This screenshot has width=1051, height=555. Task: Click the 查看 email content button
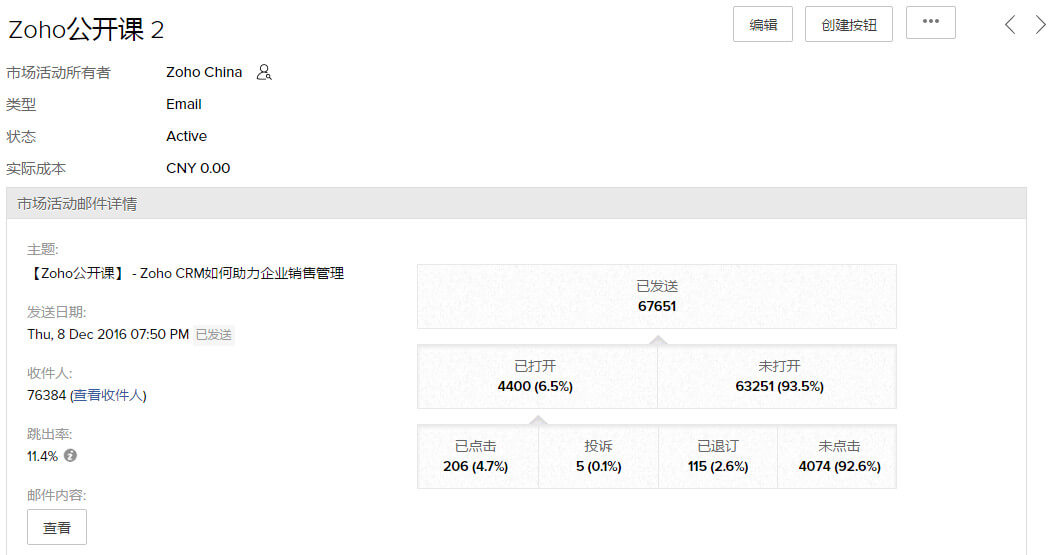(x=57, y=528)
